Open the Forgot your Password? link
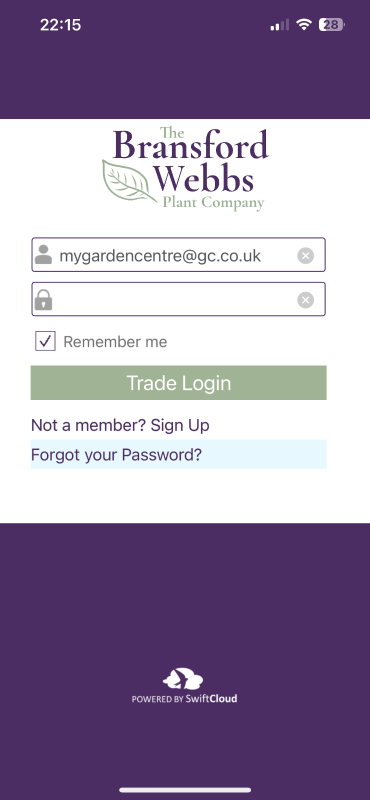 point(116,454)
